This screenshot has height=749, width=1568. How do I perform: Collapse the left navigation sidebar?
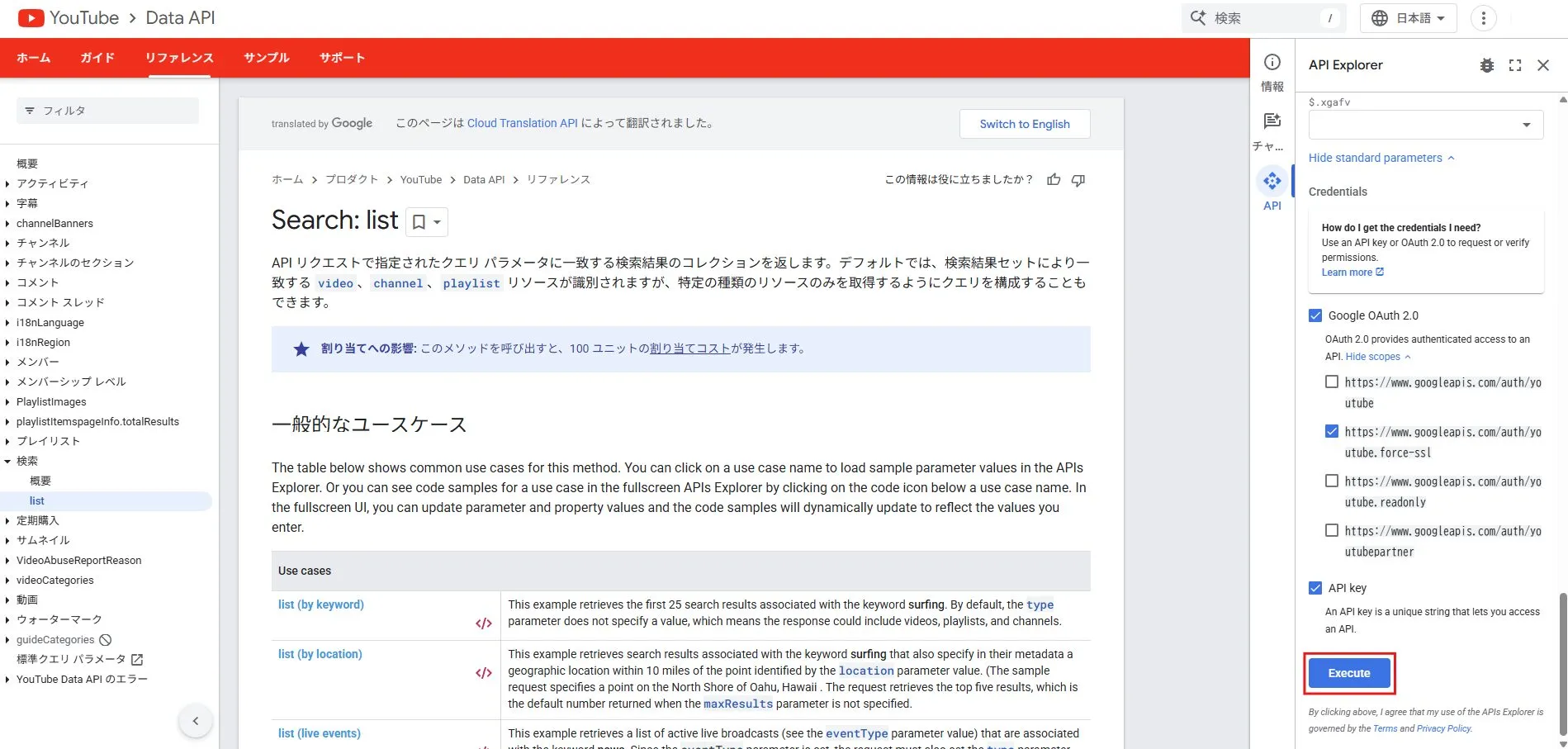pos(196,721)
